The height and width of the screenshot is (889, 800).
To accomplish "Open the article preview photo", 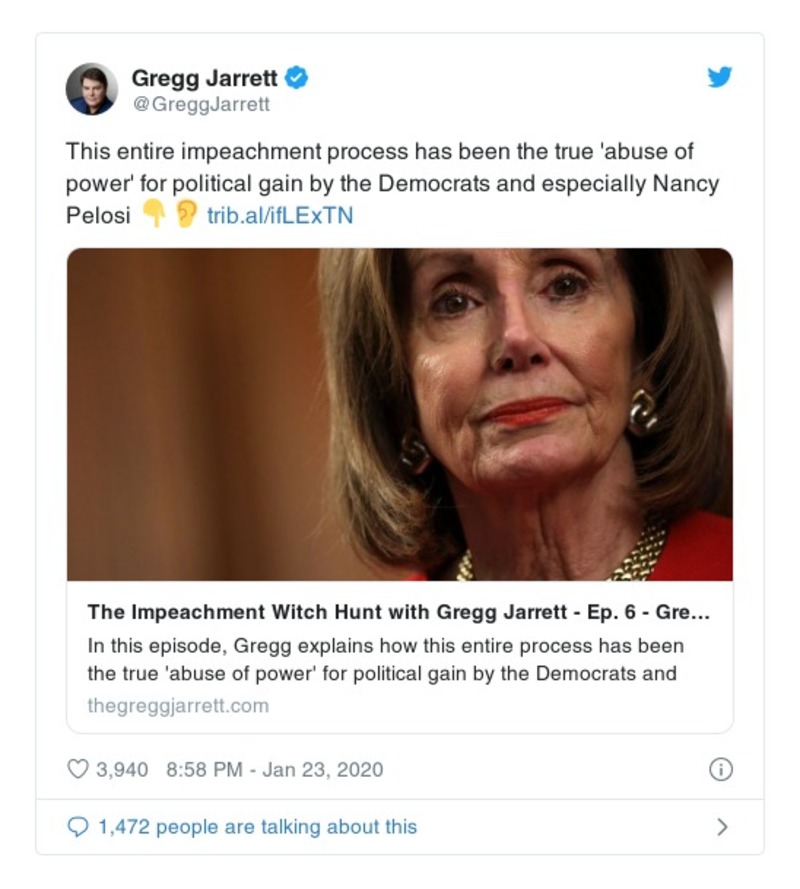I will [x=400, y=414].
